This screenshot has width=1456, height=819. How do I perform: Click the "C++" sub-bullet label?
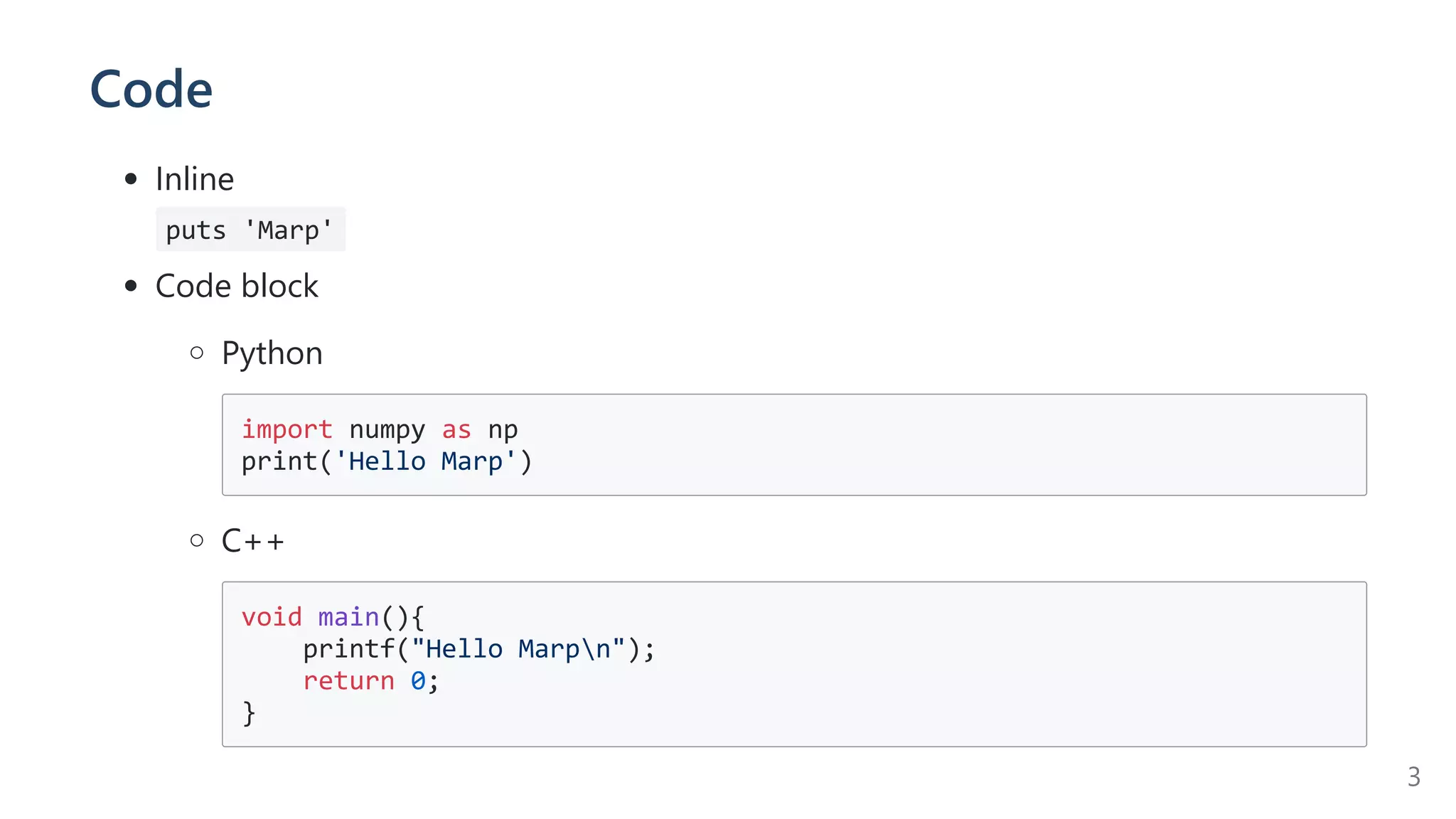click(253, 541)
